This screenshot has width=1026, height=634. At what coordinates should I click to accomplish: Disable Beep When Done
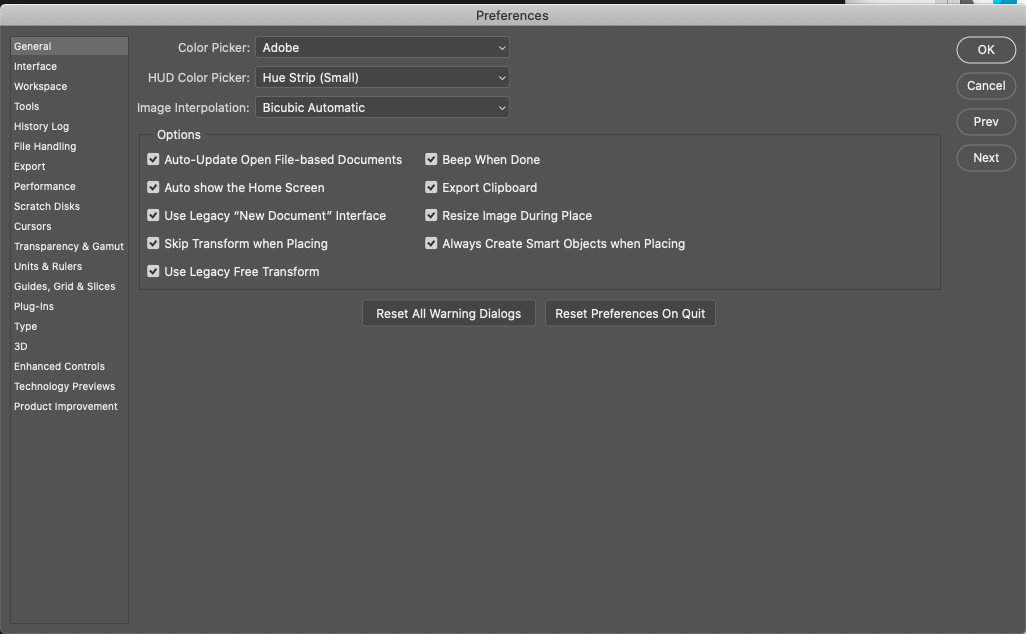coord(431,159)
